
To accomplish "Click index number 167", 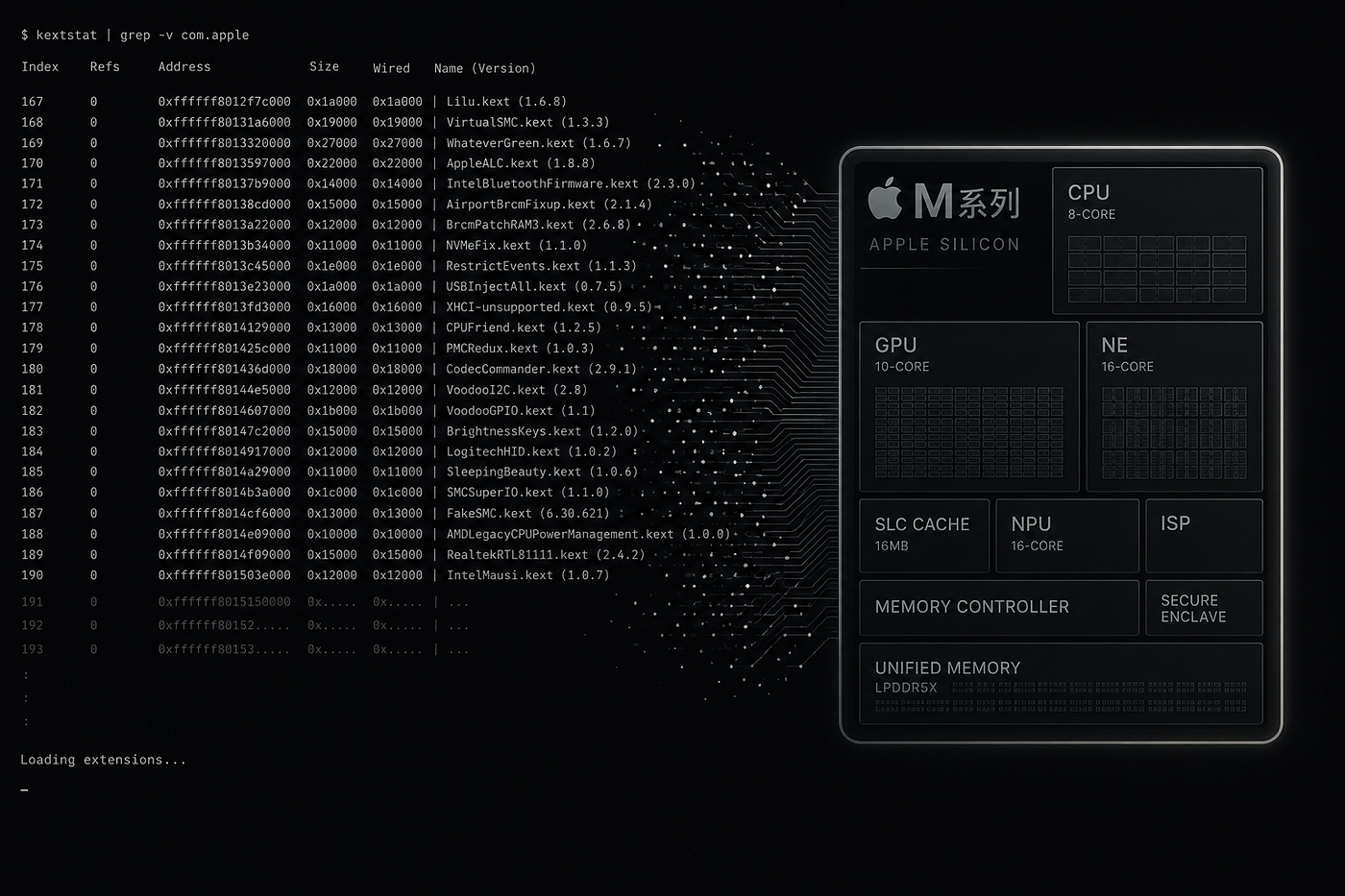I will [x=32, y=102].
